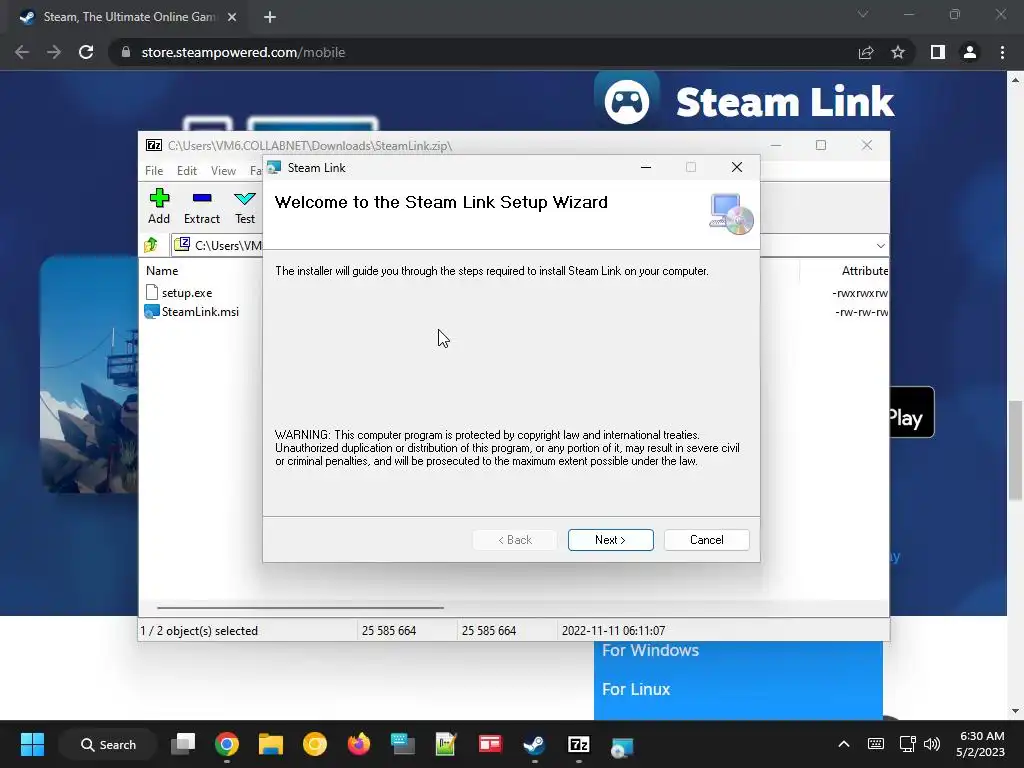Select setup.exe in 7-Zip file list

(187, 293)
